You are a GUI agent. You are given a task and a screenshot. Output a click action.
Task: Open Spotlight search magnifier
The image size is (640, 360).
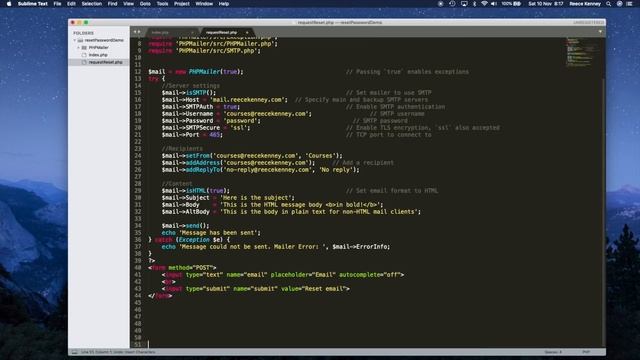(x=609, y=4)
